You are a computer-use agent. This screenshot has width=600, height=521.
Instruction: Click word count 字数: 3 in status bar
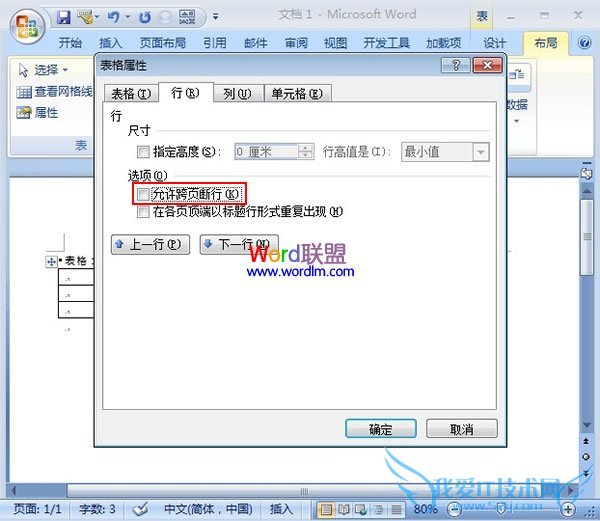pyautogui.click(x=97, y=509)
